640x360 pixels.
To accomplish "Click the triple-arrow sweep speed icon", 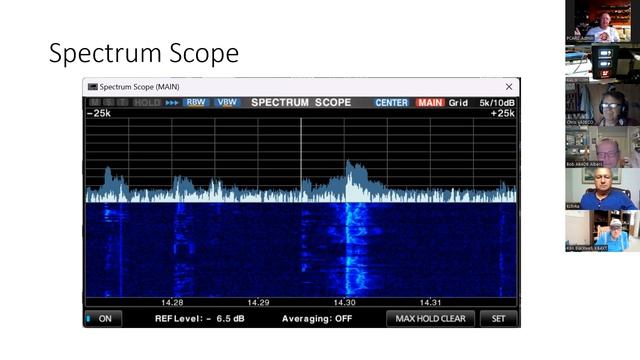I will 172,103.
